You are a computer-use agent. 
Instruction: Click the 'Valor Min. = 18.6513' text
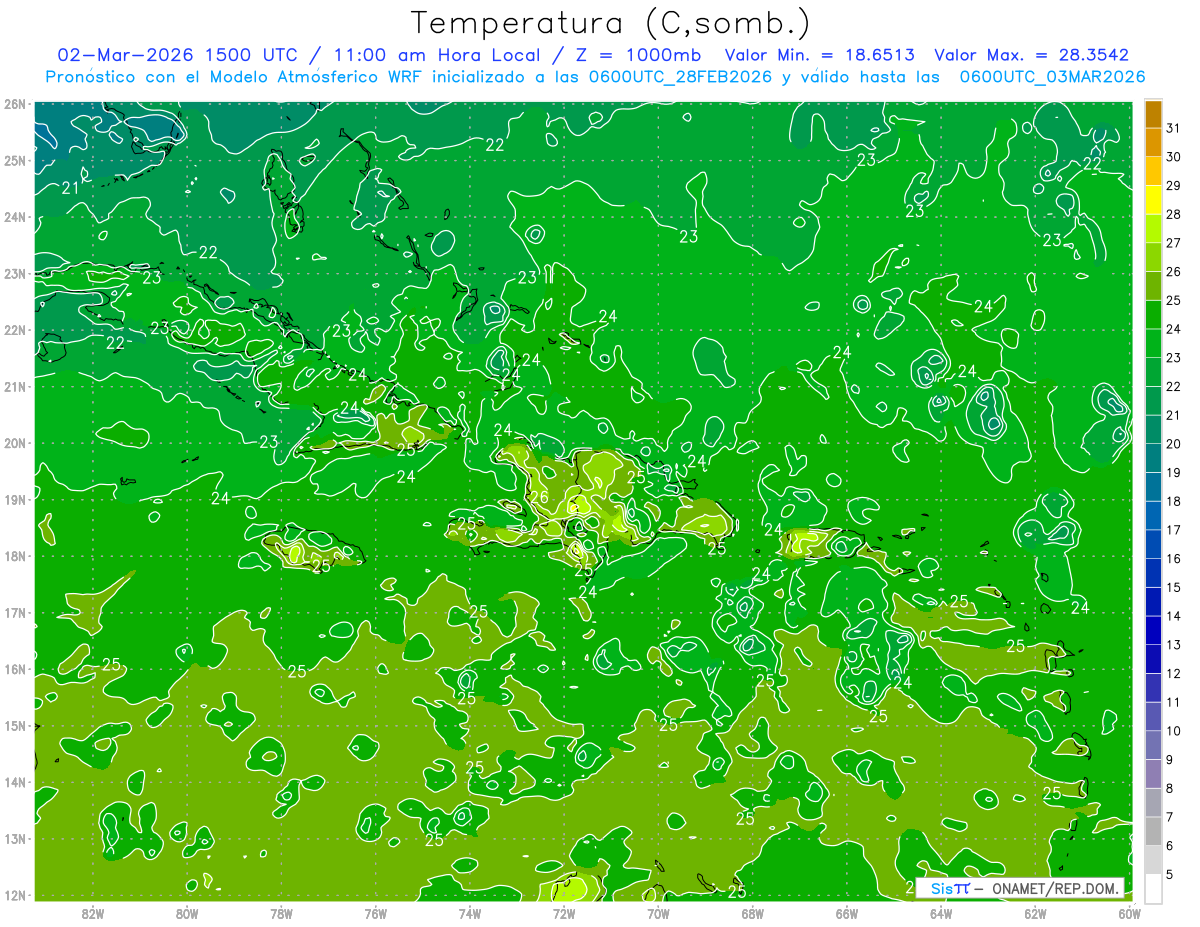click(x=820, y=55)
